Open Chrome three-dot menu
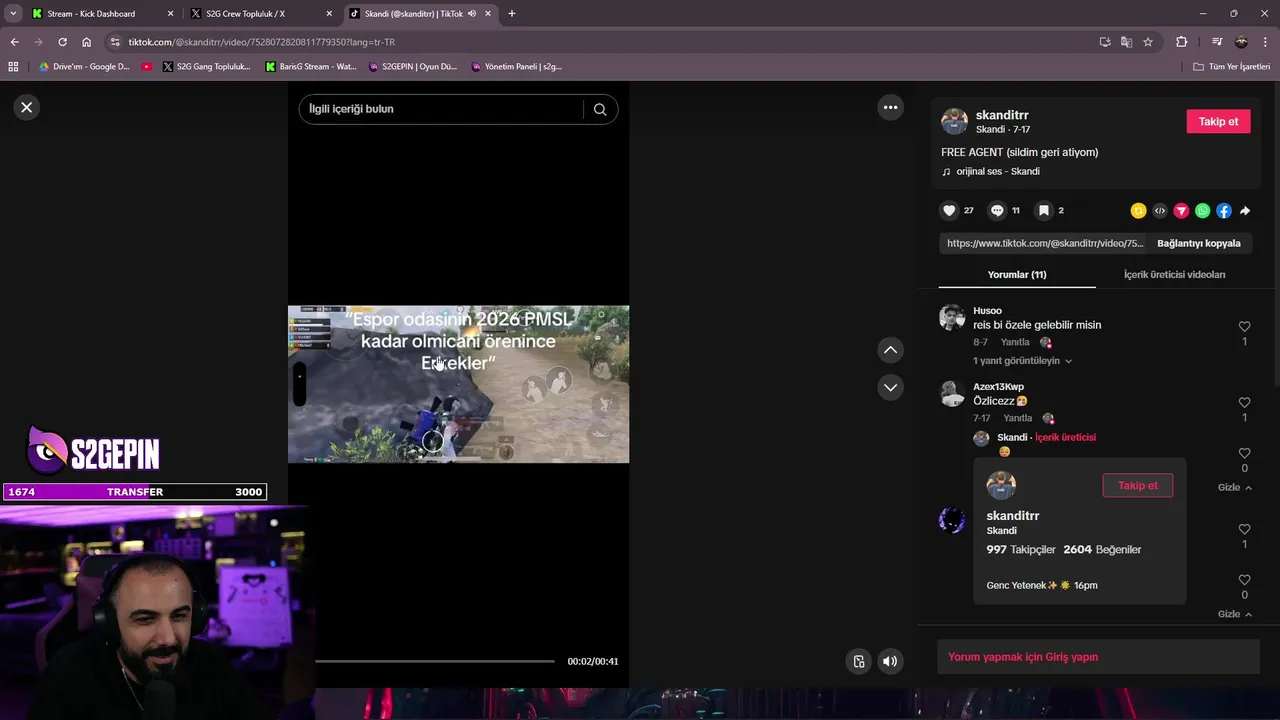 click(x=1265, y=42)
